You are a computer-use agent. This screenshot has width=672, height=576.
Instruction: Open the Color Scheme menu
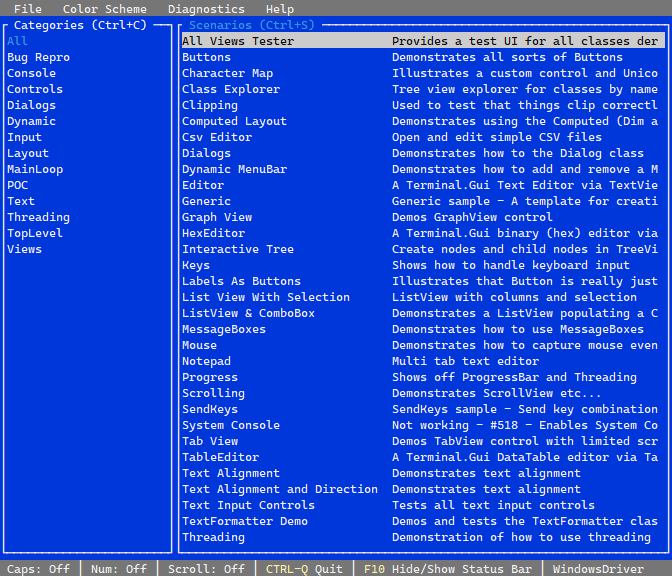[x=104, y=9]
